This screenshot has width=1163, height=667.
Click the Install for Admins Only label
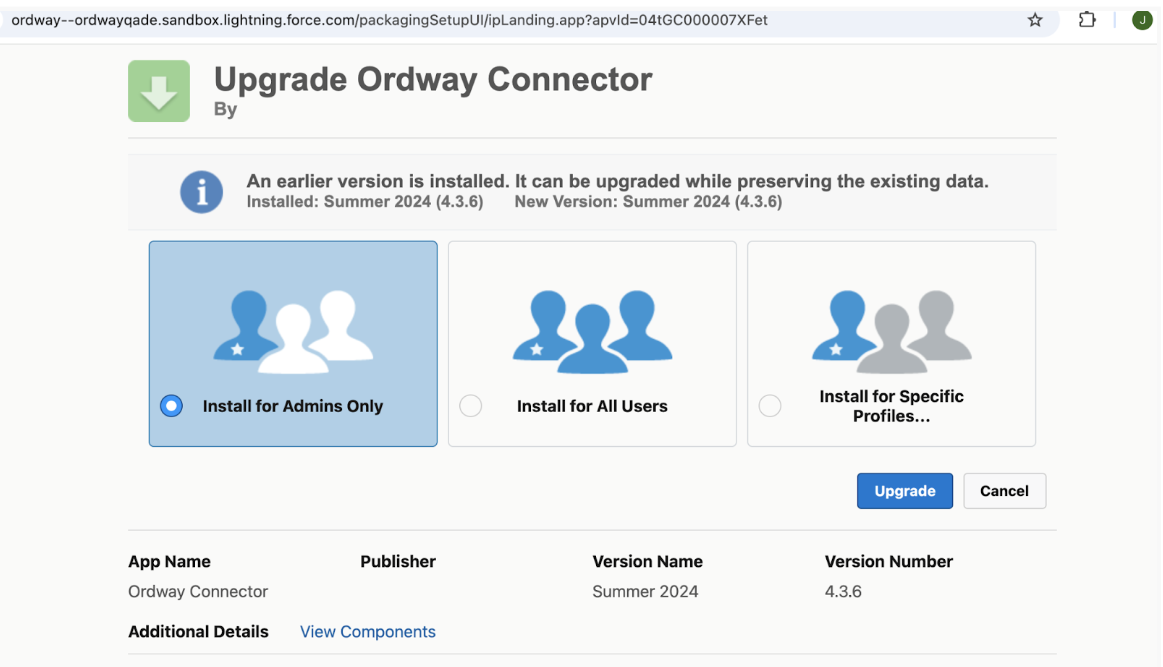pyautogui.click(x=293, y=406)
